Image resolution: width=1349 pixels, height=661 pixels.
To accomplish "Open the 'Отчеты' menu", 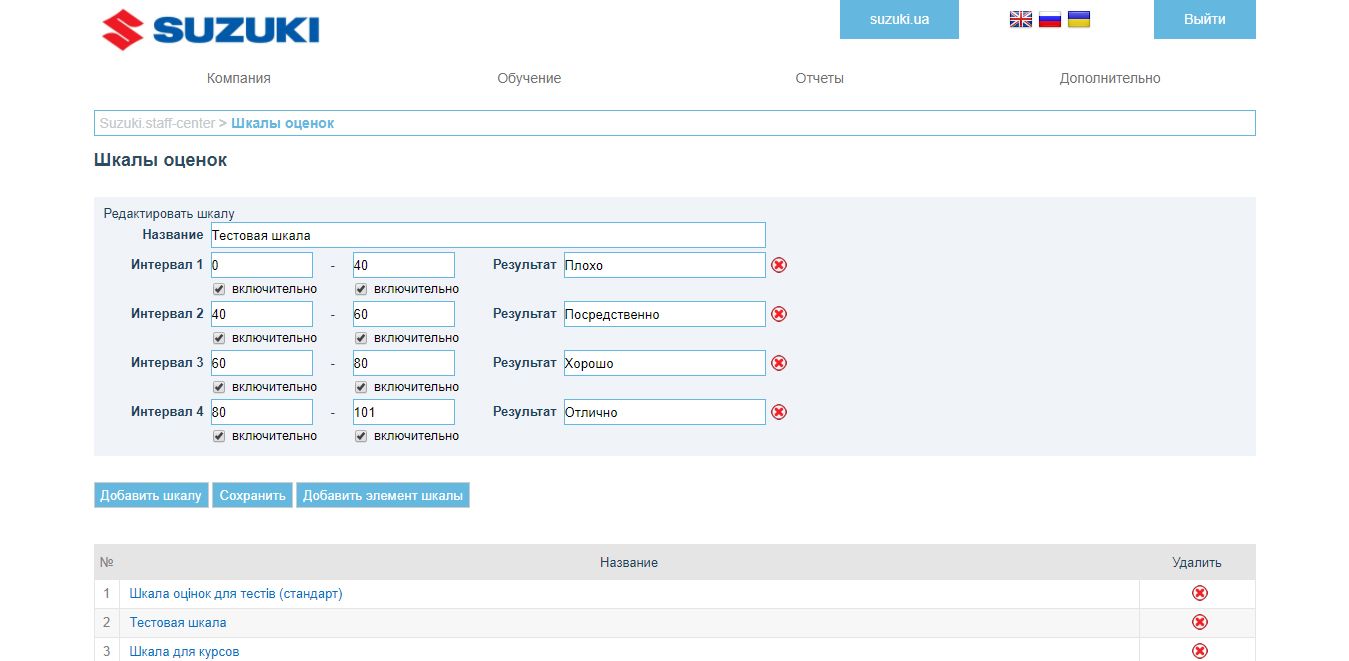I will click(819, 78).
